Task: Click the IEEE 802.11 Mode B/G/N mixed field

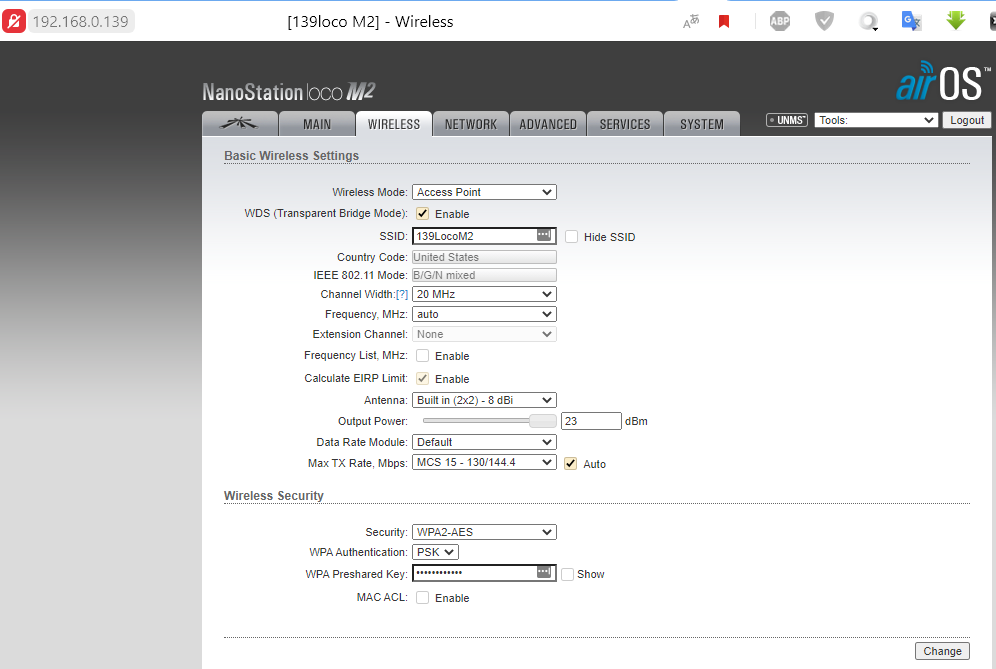Action: point(484,275)
